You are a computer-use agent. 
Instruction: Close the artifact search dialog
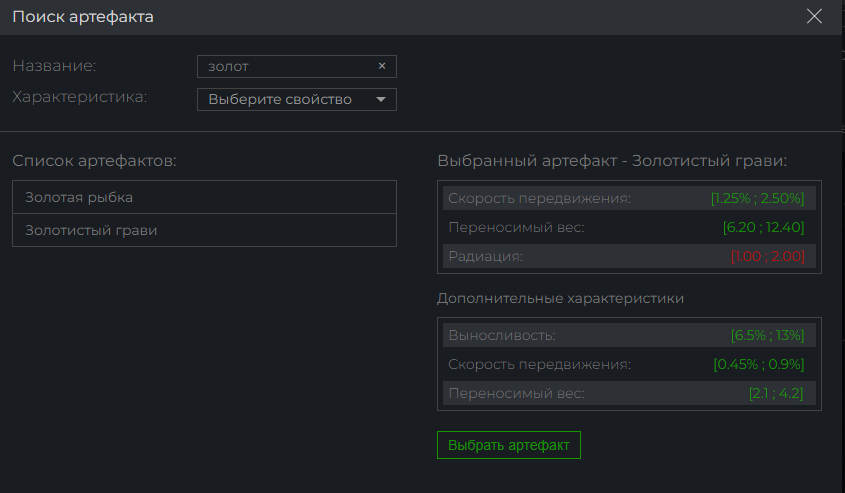pyautogui.click(x=814, y=16)
